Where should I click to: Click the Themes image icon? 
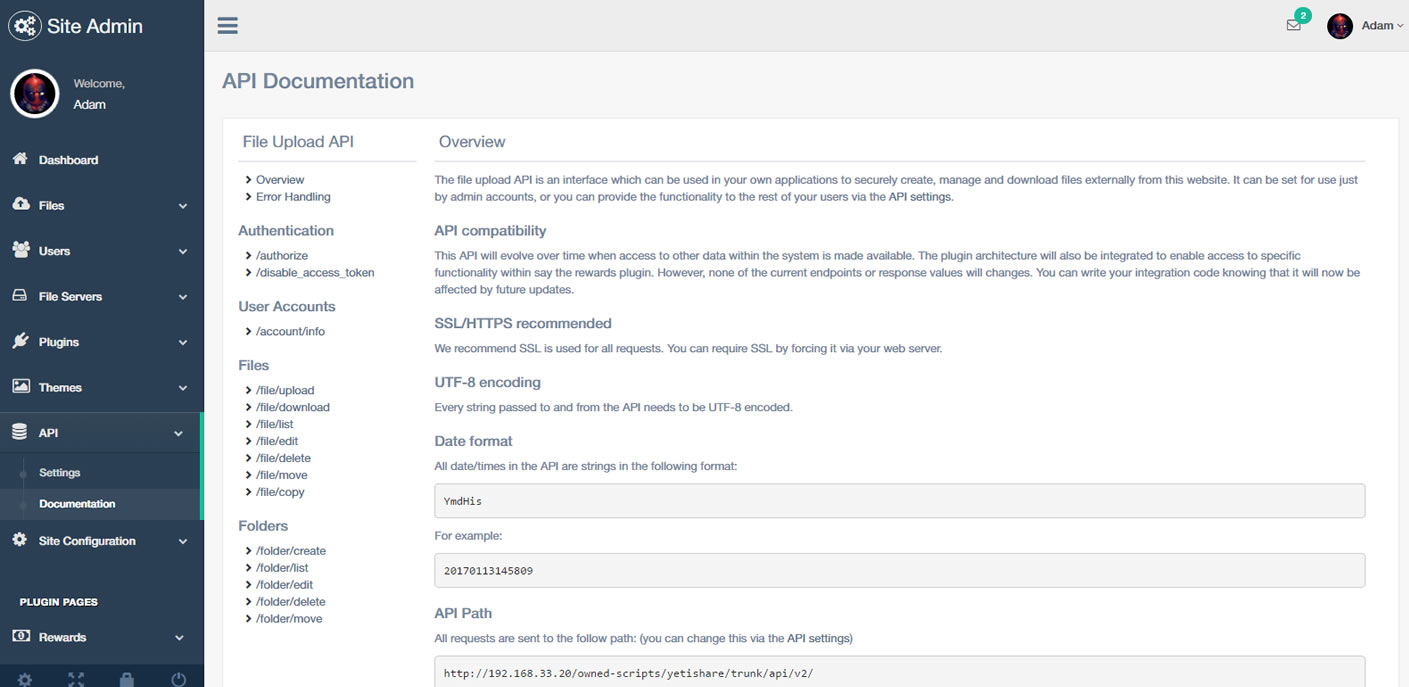(x=20, y=386)
